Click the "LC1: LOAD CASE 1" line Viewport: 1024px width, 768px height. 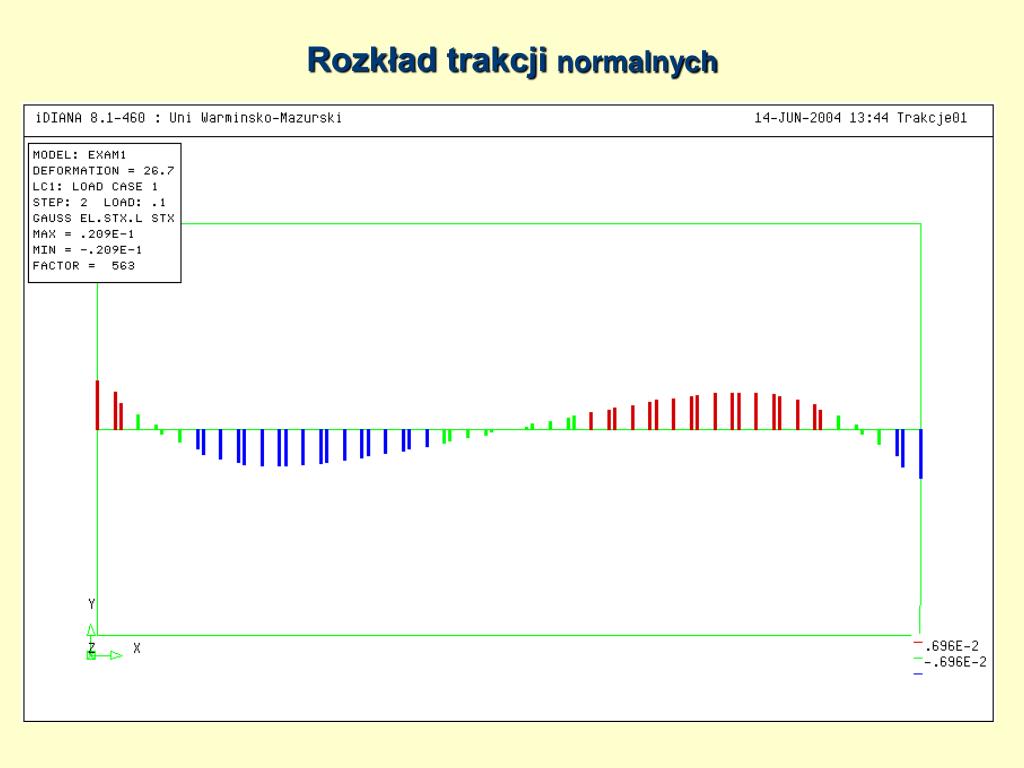tap(95, 186)
